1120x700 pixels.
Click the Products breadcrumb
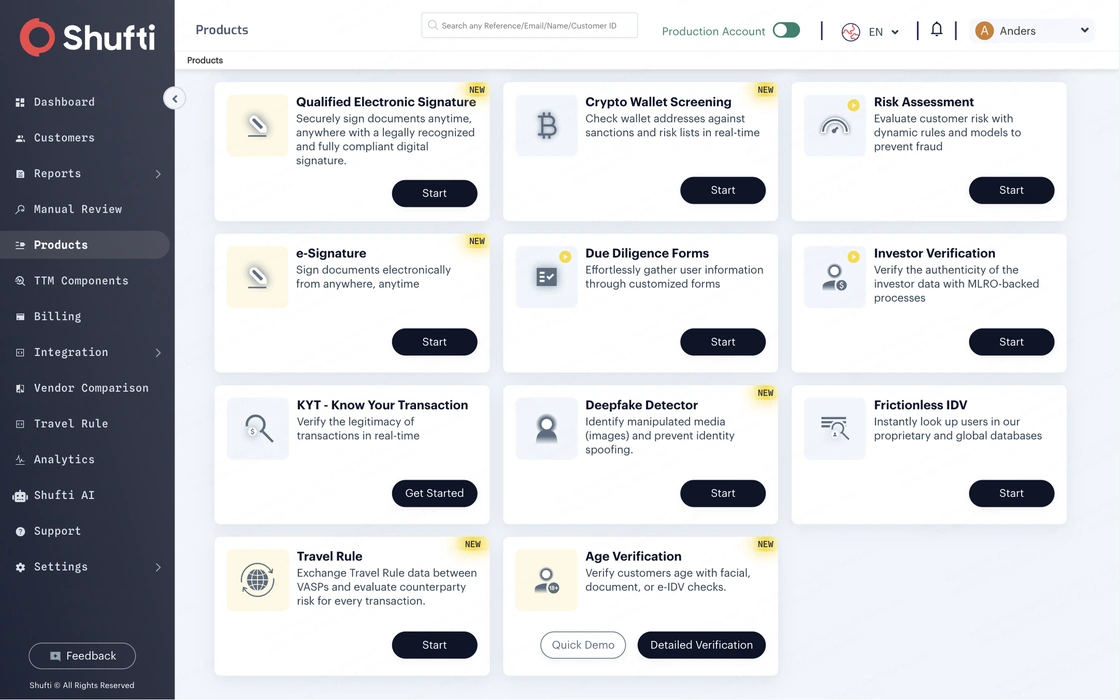click(x=205, y=60)
